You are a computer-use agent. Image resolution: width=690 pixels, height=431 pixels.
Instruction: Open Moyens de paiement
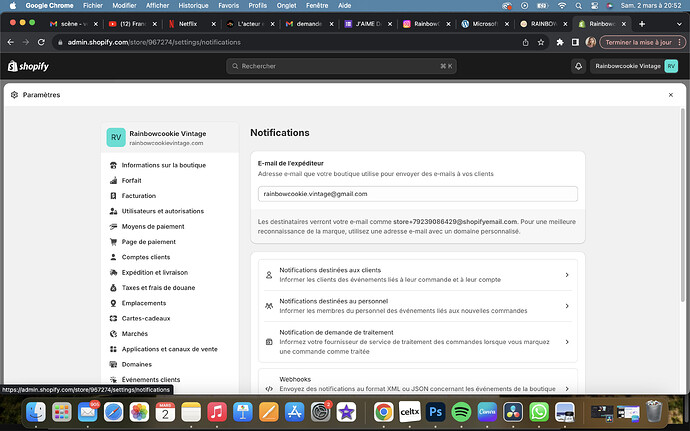[x=153, y=227]
